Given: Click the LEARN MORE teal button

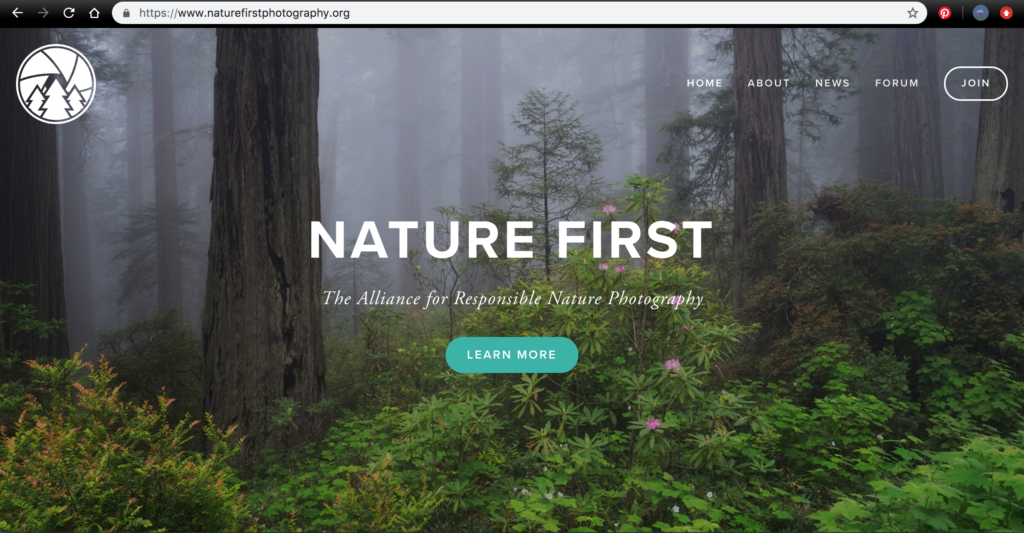Looking at the screenshot, I should 511,355.
